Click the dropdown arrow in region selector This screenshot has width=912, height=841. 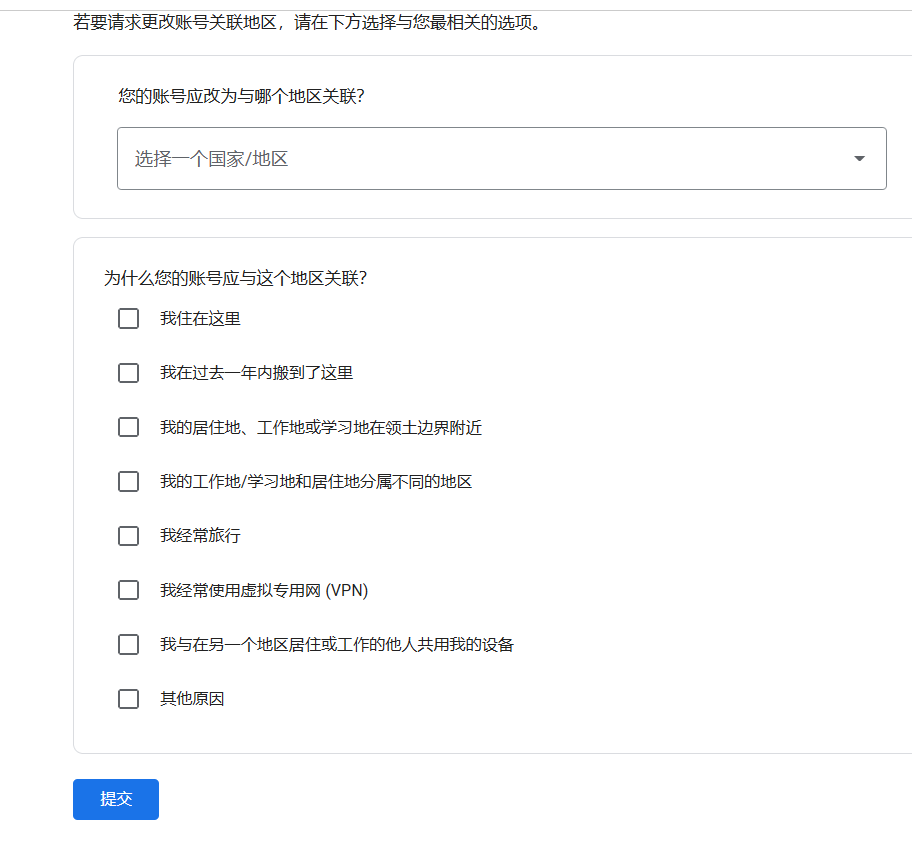[859, 158]
